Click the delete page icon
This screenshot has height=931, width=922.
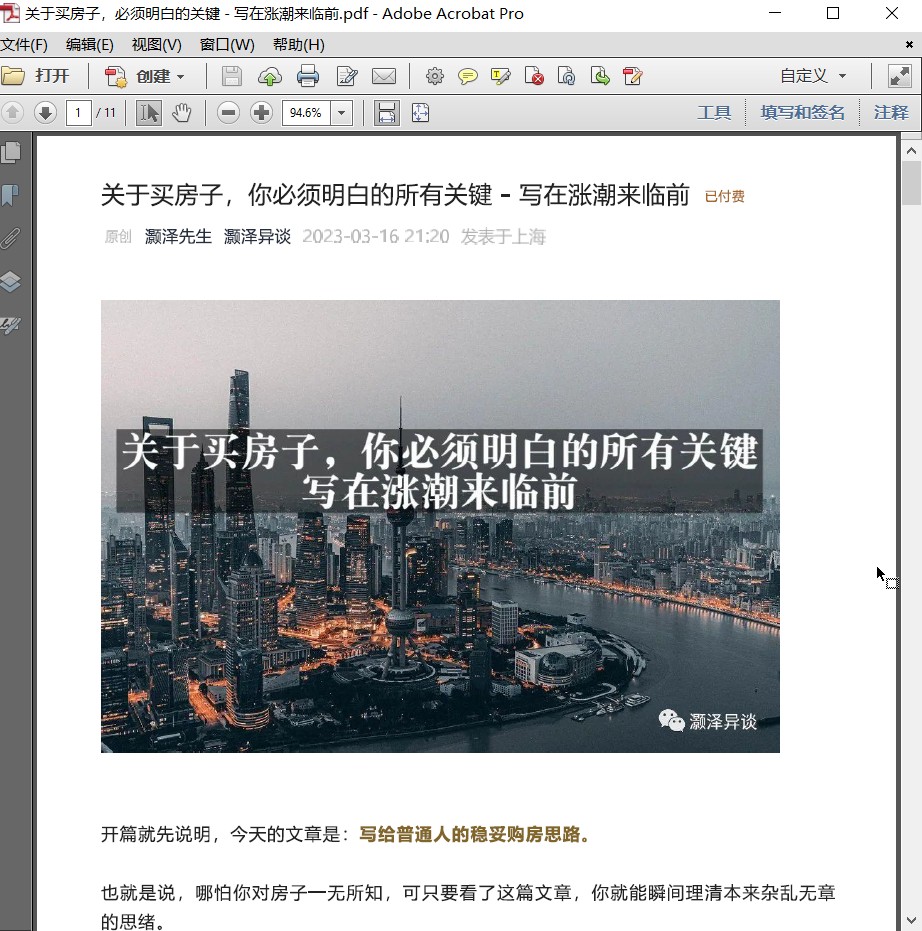point(534,77)
